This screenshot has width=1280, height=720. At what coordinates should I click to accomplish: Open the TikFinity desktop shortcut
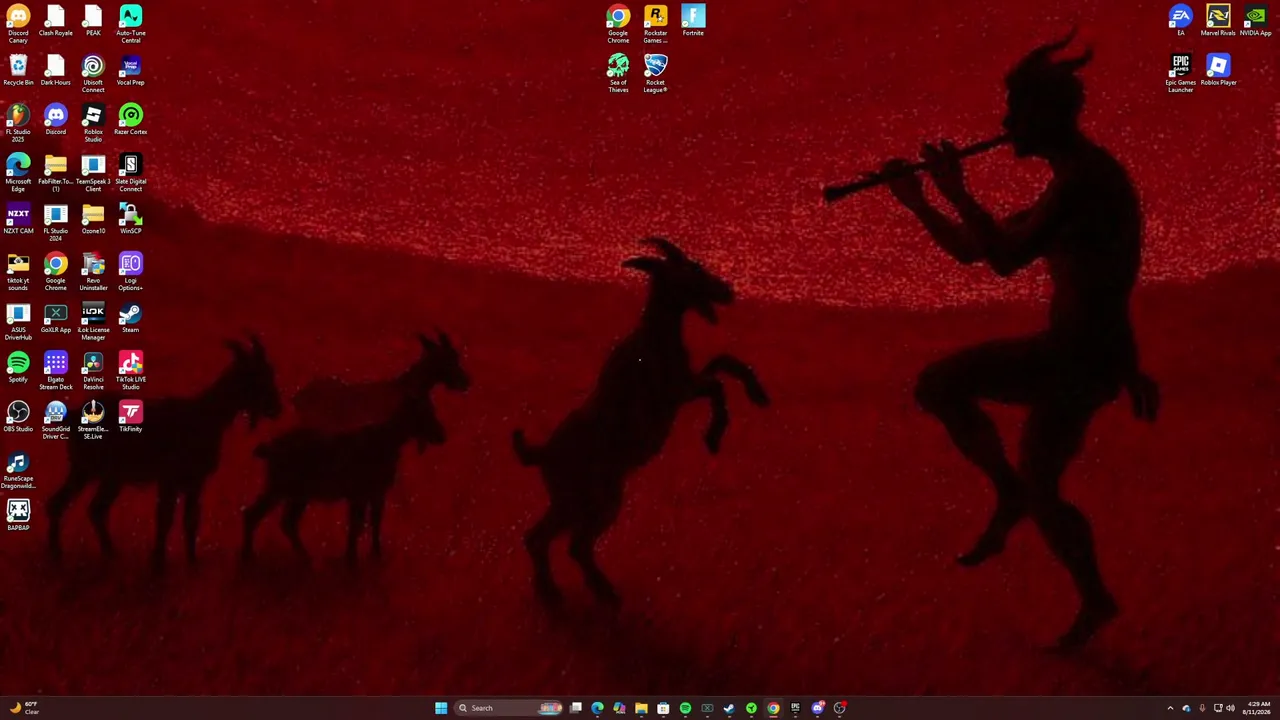coord(131,417)
